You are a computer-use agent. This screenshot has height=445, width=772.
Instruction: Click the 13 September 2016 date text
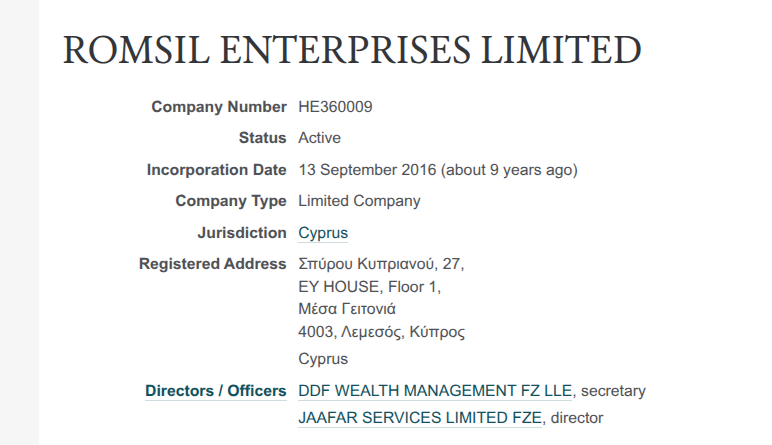point(367,170)
